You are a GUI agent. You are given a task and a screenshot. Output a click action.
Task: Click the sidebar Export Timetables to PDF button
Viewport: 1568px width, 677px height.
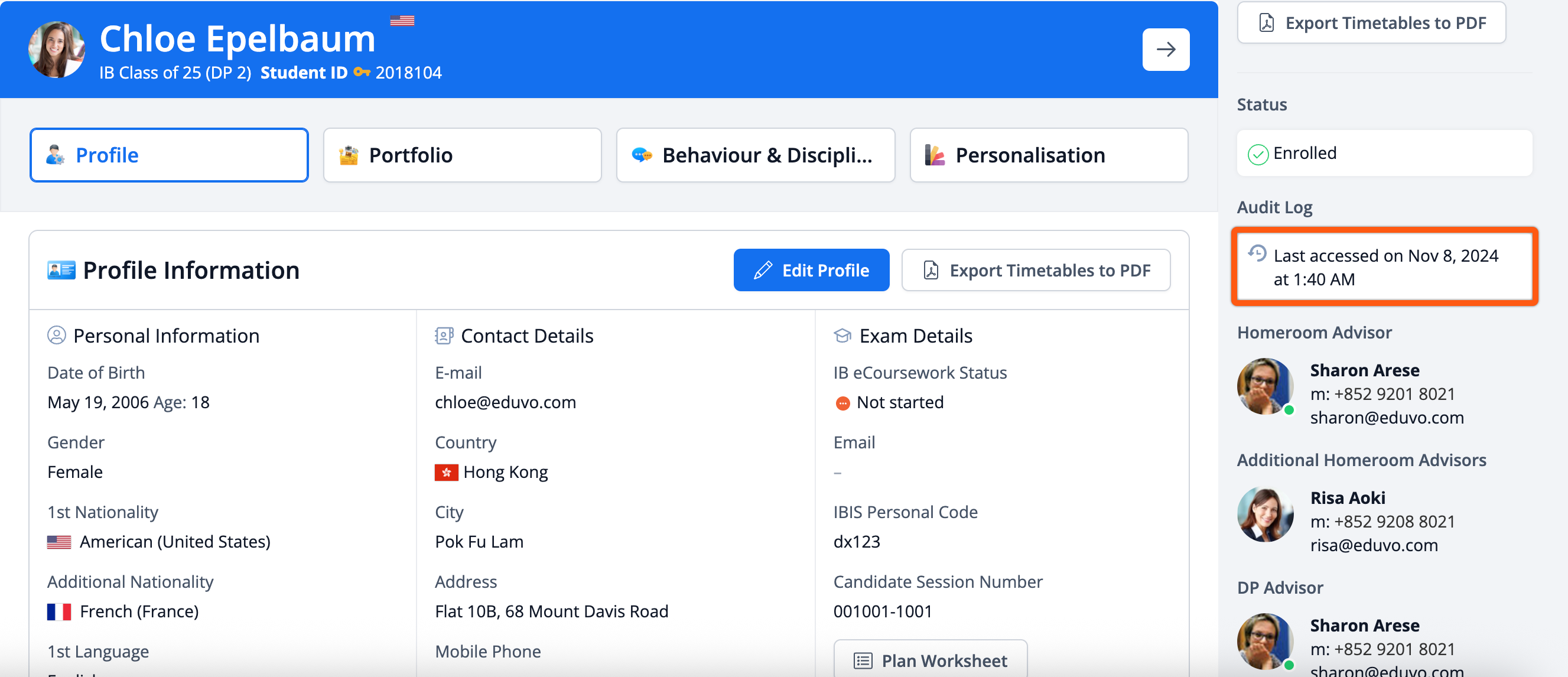[x=1371, y=22]
